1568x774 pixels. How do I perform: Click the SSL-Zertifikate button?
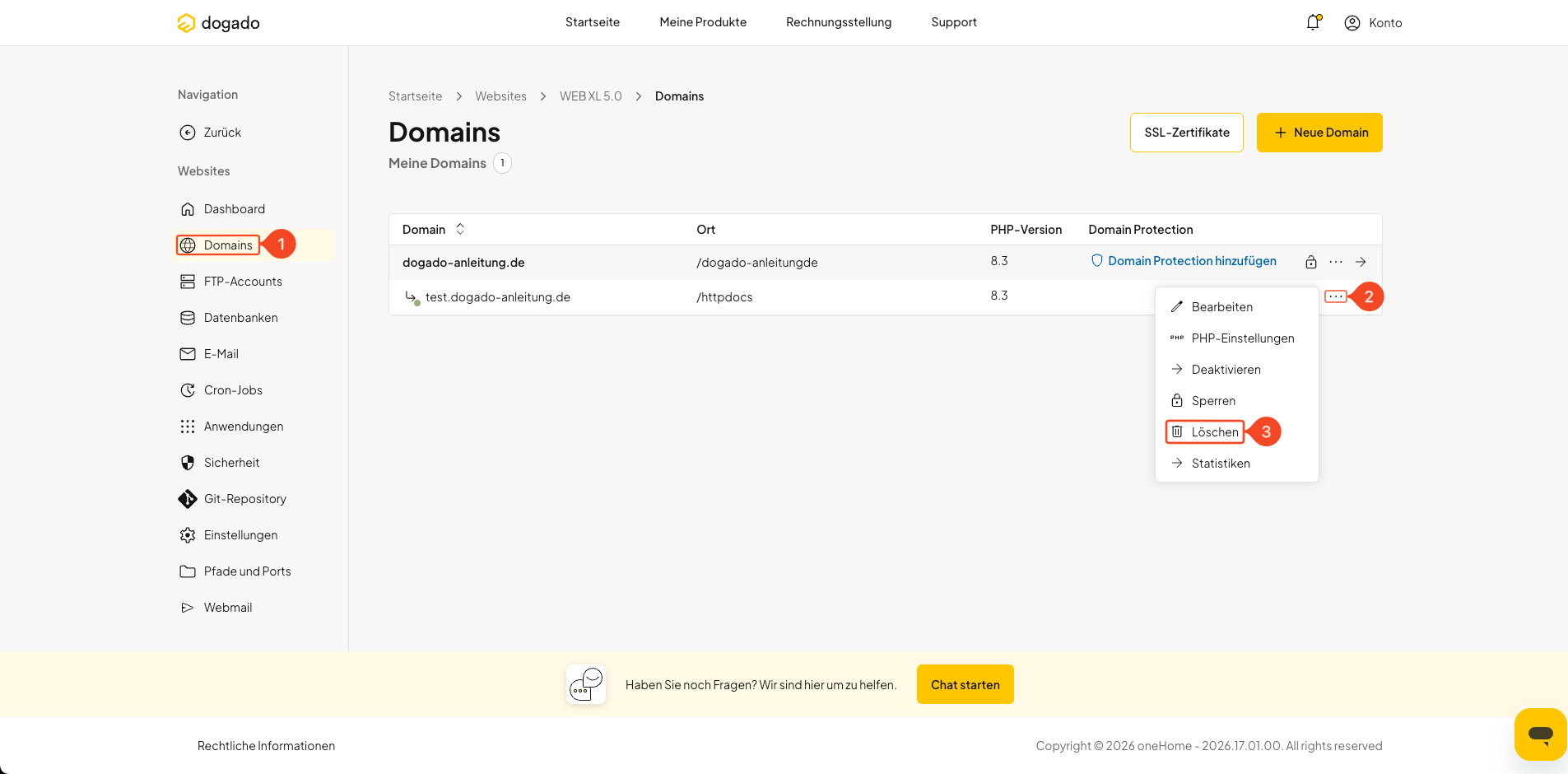(1187, 133)
